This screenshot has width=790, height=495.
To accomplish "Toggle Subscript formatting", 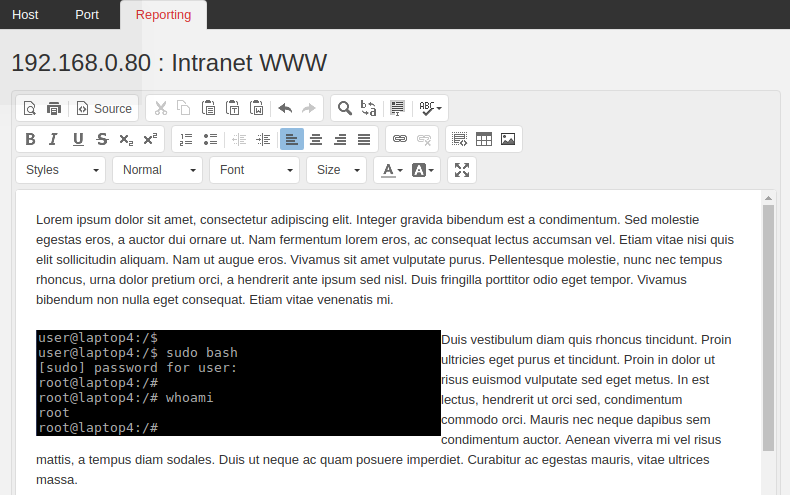I will coord(126,139).
